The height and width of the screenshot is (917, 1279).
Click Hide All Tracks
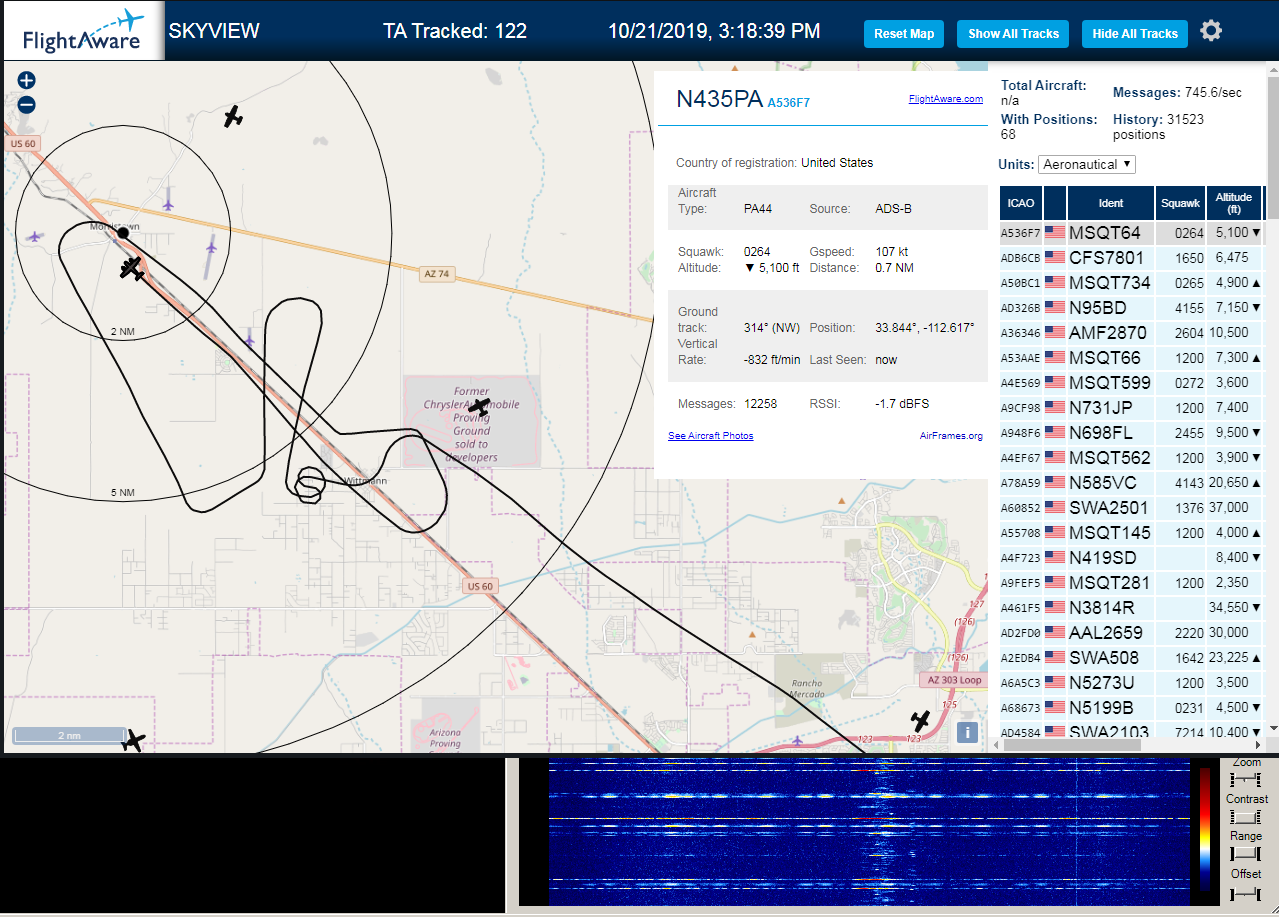[1135, 33]
